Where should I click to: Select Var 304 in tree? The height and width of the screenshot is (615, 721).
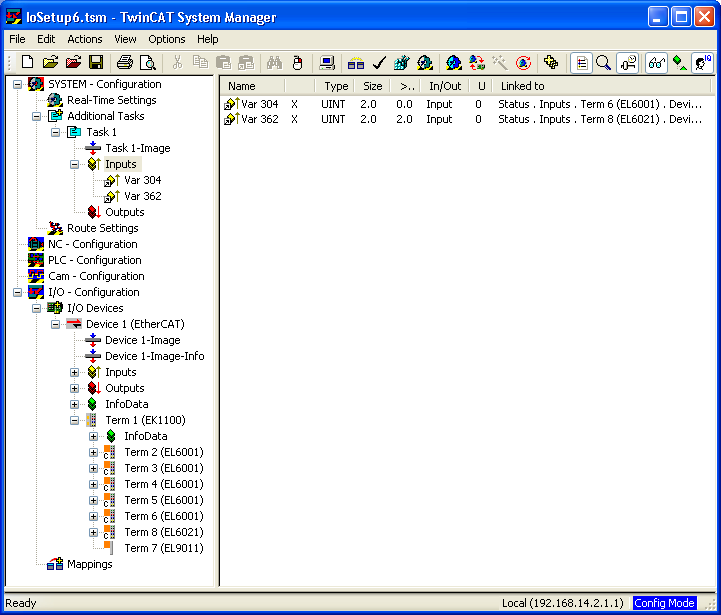click(x=143, y=180)
